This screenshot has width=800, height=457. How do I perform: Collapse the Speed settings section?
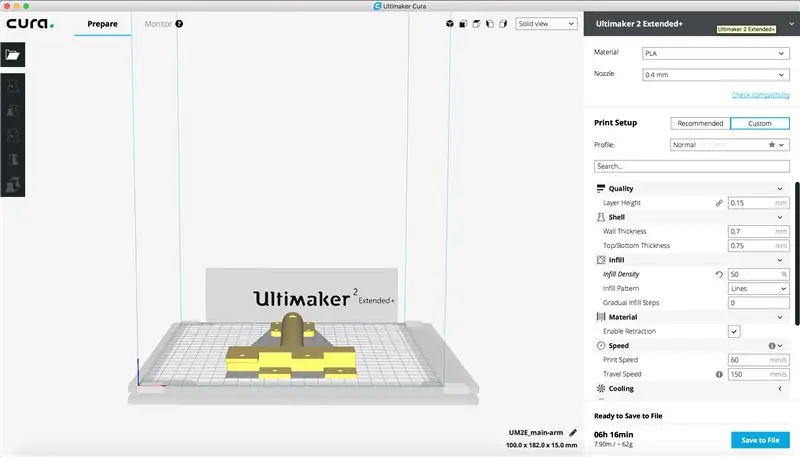(780, 346)
